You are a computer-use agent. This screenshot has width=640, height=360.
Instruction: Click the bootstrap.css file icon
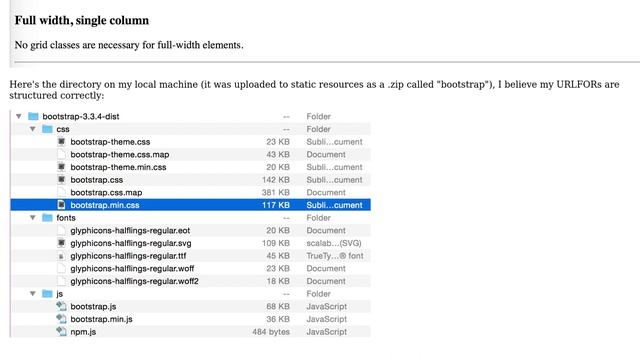61,180
